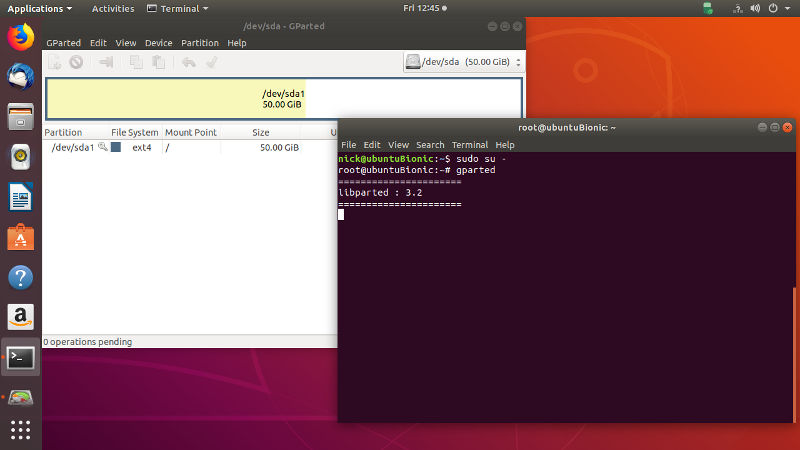Click the Mount Point column header
The height and width of the screenshot is (450, 800).
pyautogui.click(x=191, y=132)
